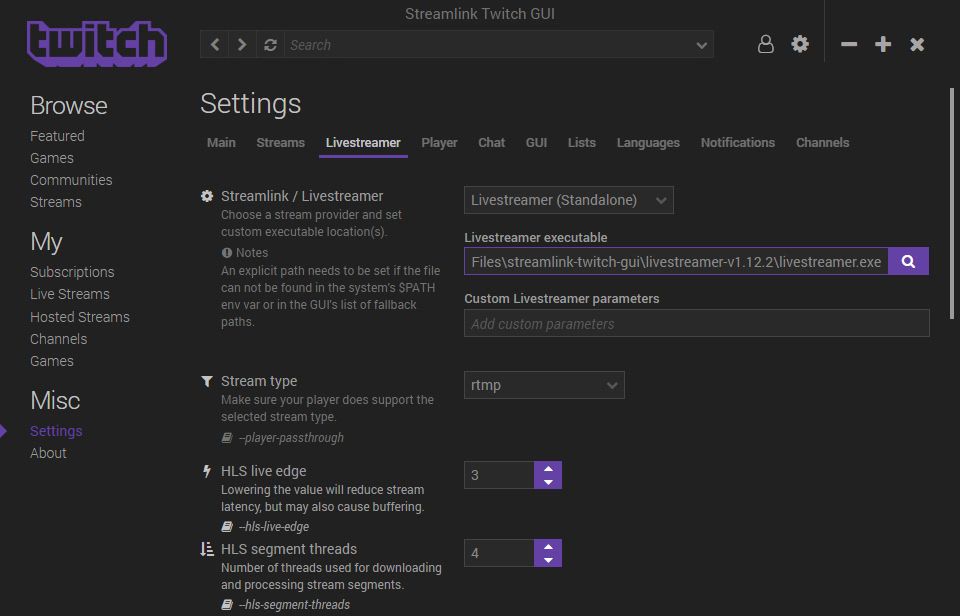This screenshot has width=960, height=616.
Task: Select the Livestreamer settings tab
Action: 363,143
